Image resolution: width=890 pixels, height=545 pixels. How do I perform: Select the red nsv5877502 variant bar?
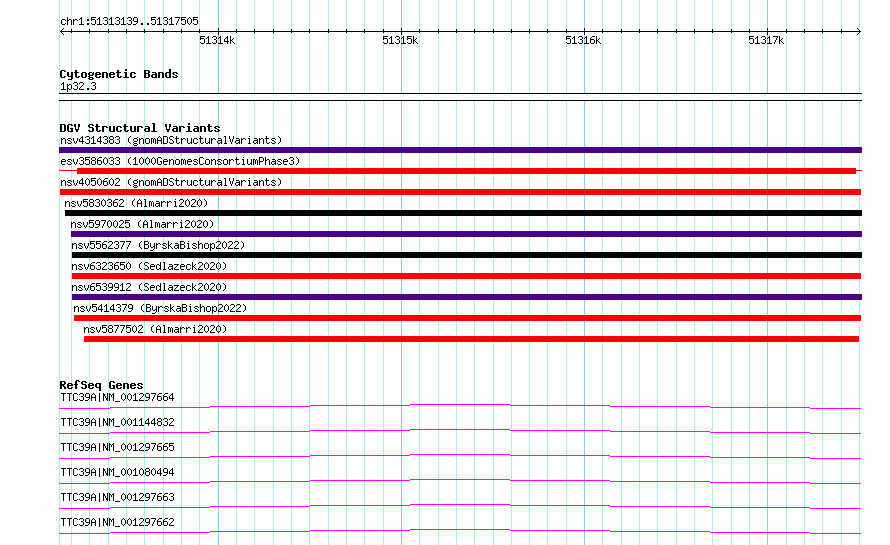pyautogui.click(x=471, y=339)
